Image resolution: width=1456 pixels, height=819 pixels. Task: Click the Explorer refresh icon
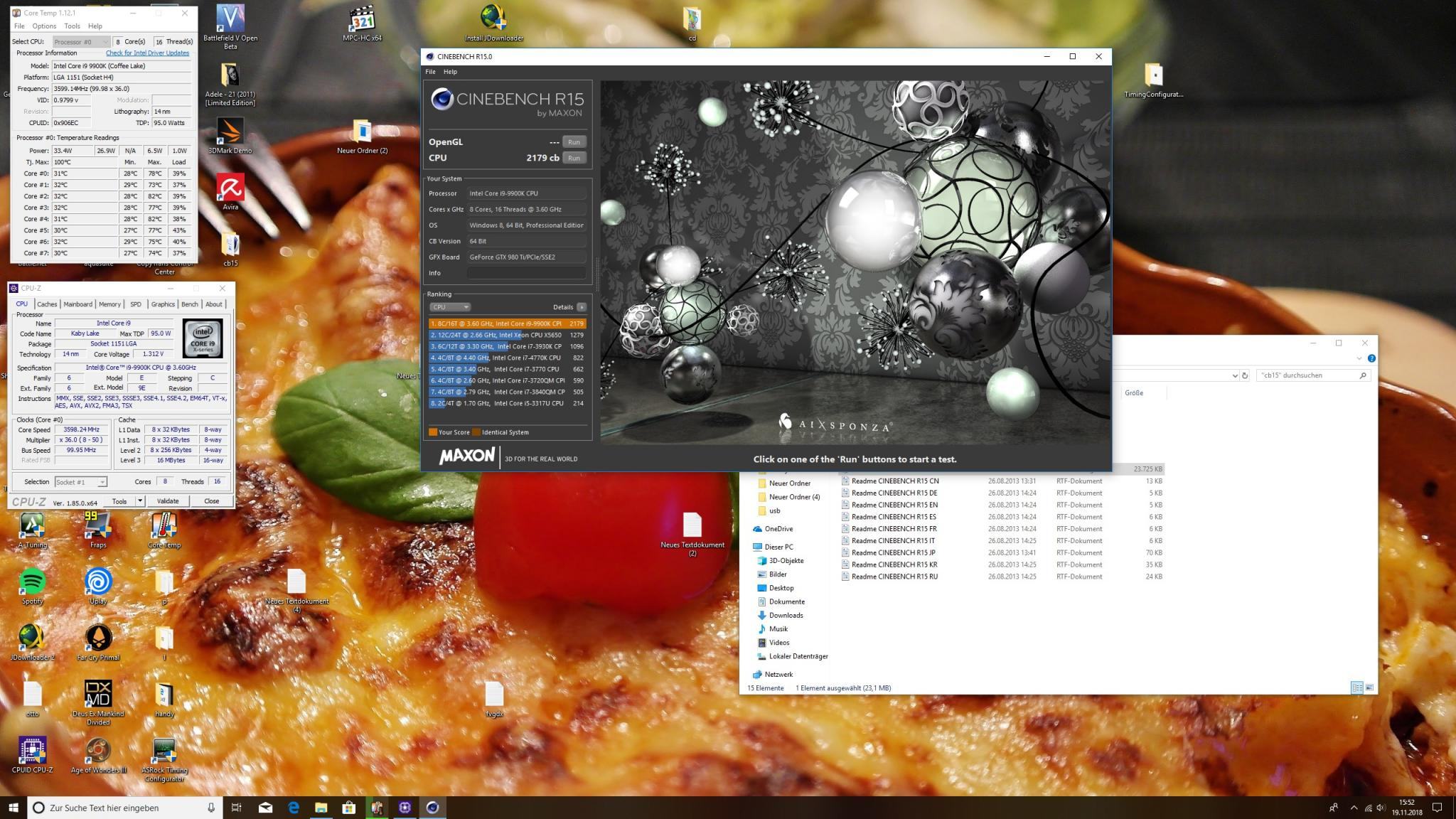click(1245, 375)
